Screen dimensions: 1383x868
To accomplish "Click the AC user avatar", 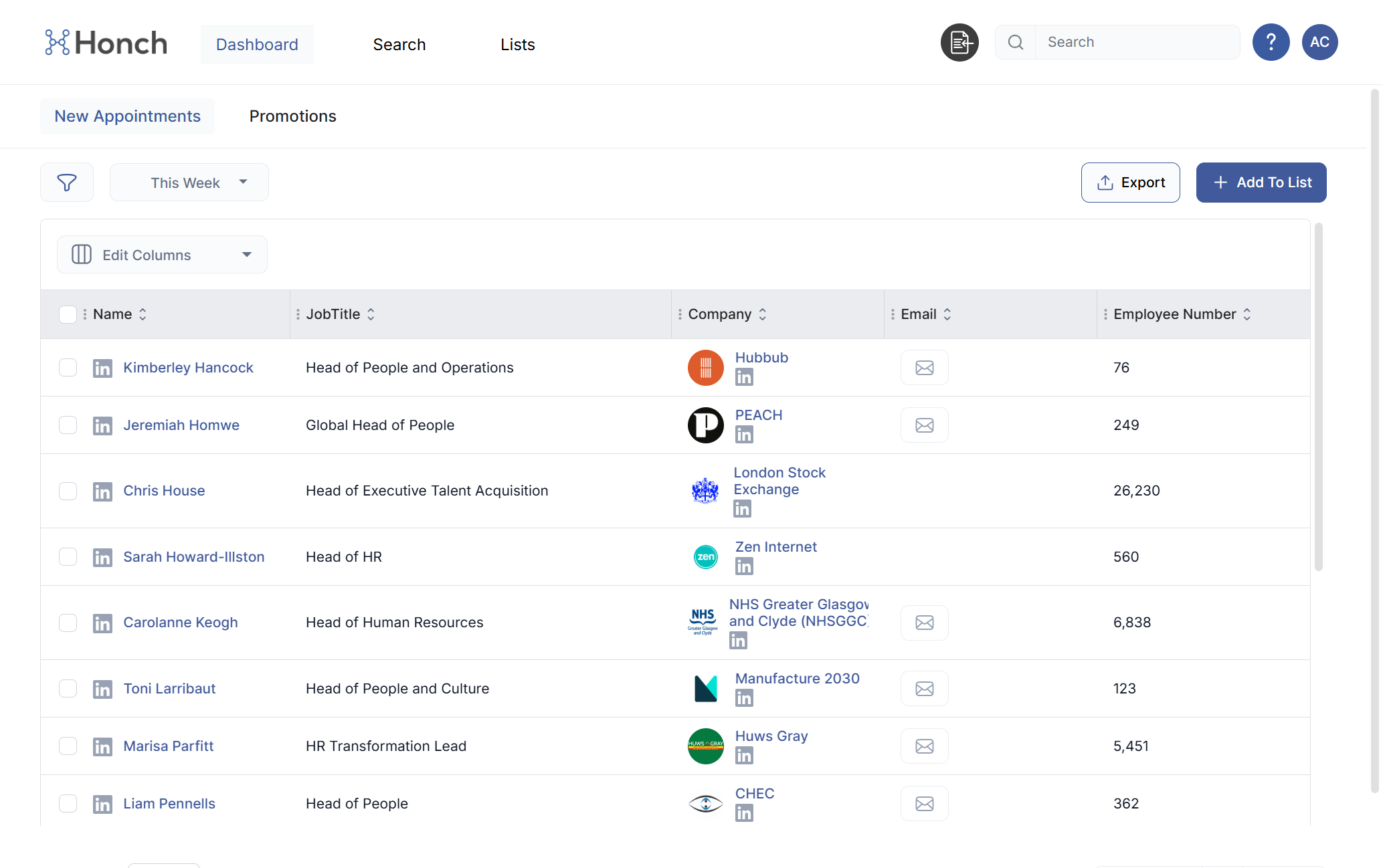I will (x=1319, y=42).
